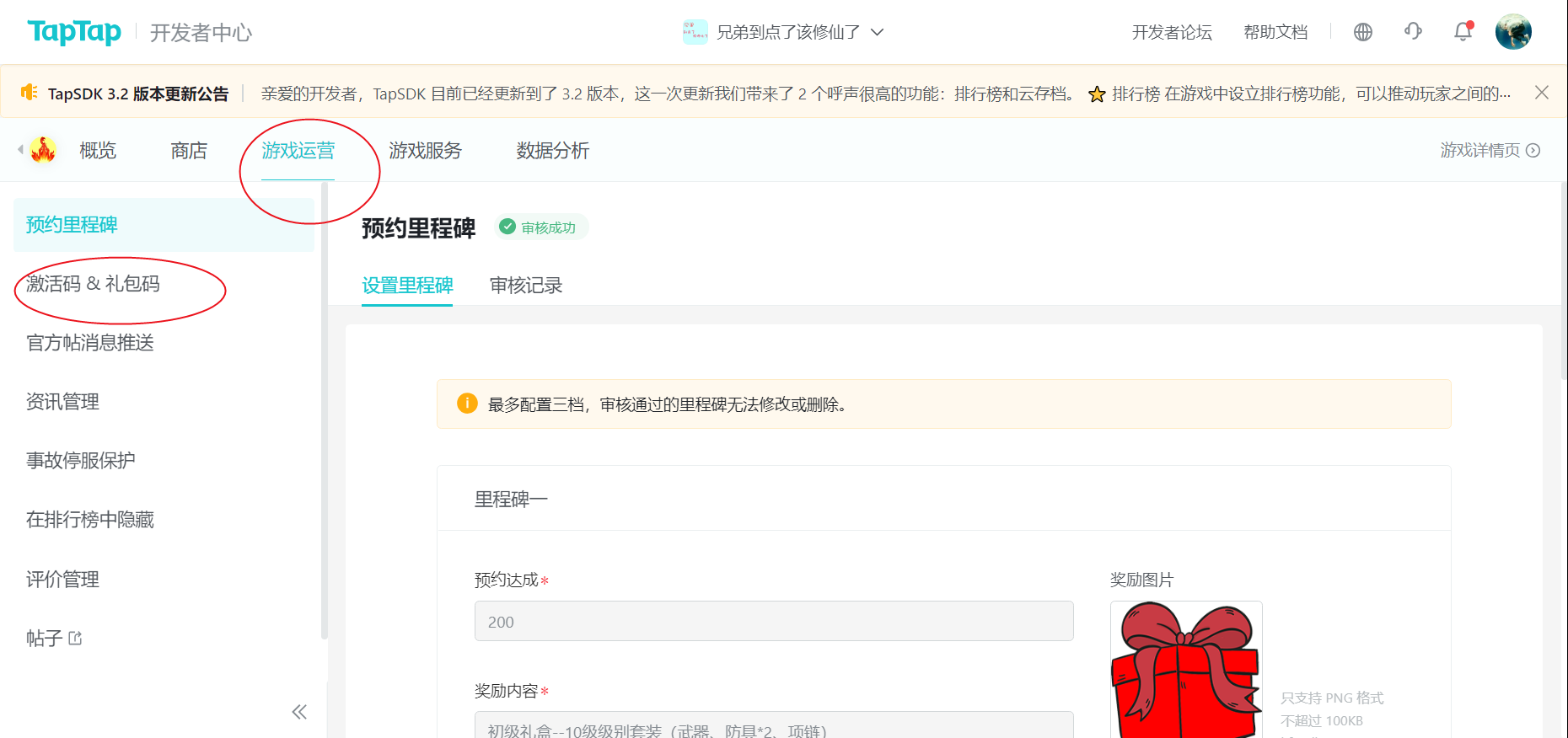Viewport: 1568px width, 738px height.
Task: Open the language globe icon
Action: tap(1363, 32)
